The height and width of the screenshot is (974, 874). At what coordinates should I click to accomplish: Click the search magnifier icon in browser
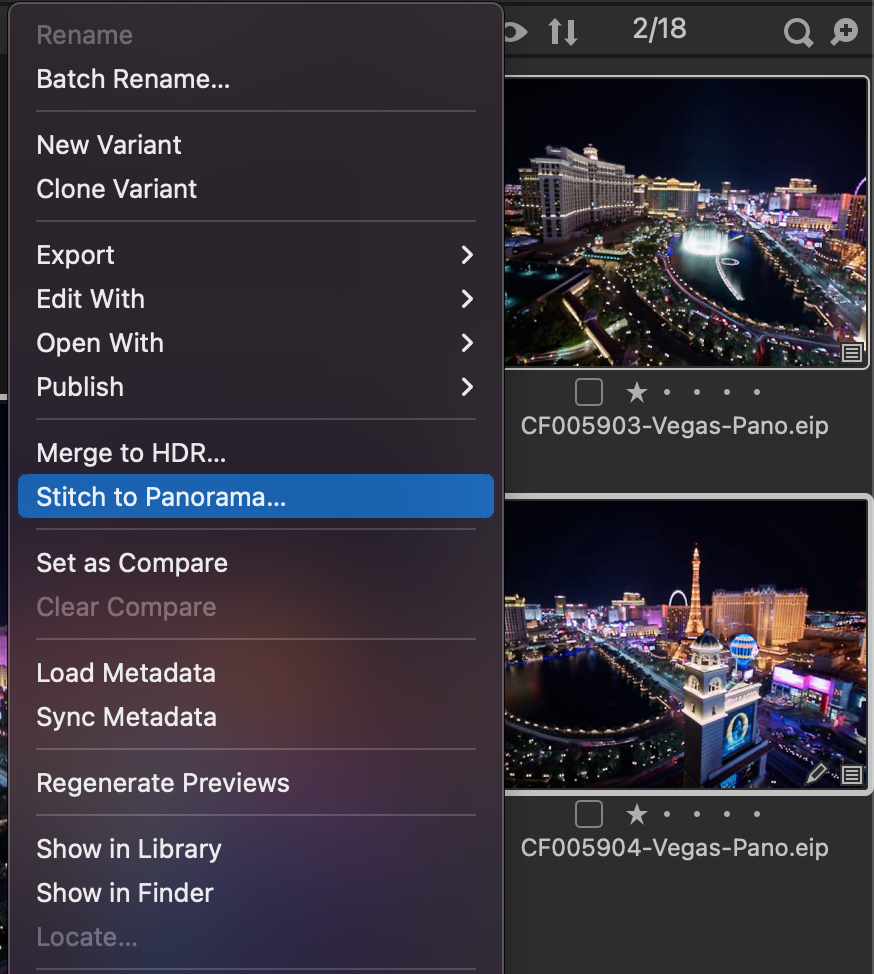click(x=798, y=32)
